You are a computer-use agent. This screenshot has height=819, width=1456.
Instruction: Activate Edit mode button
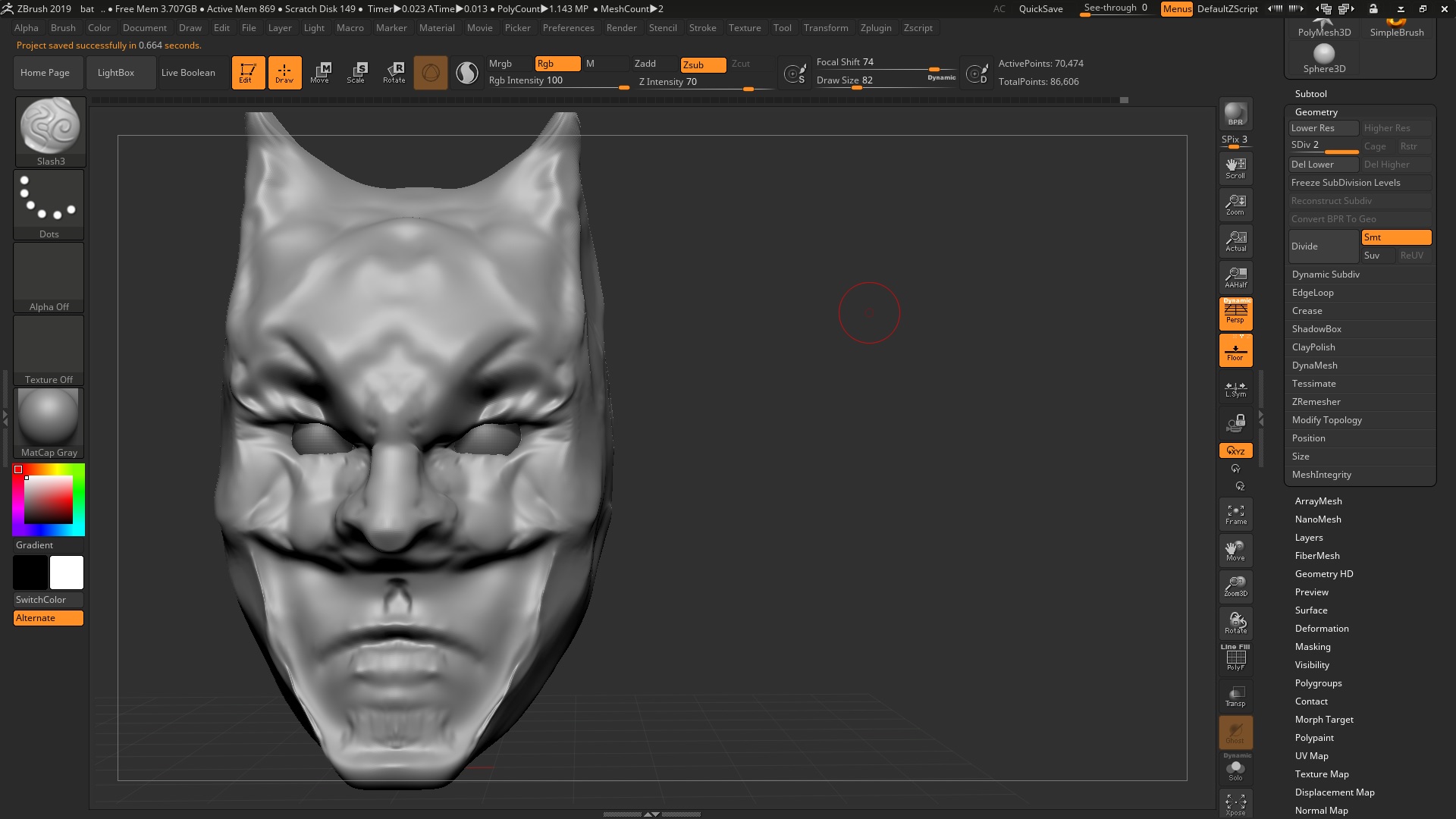tap(248, 73)
